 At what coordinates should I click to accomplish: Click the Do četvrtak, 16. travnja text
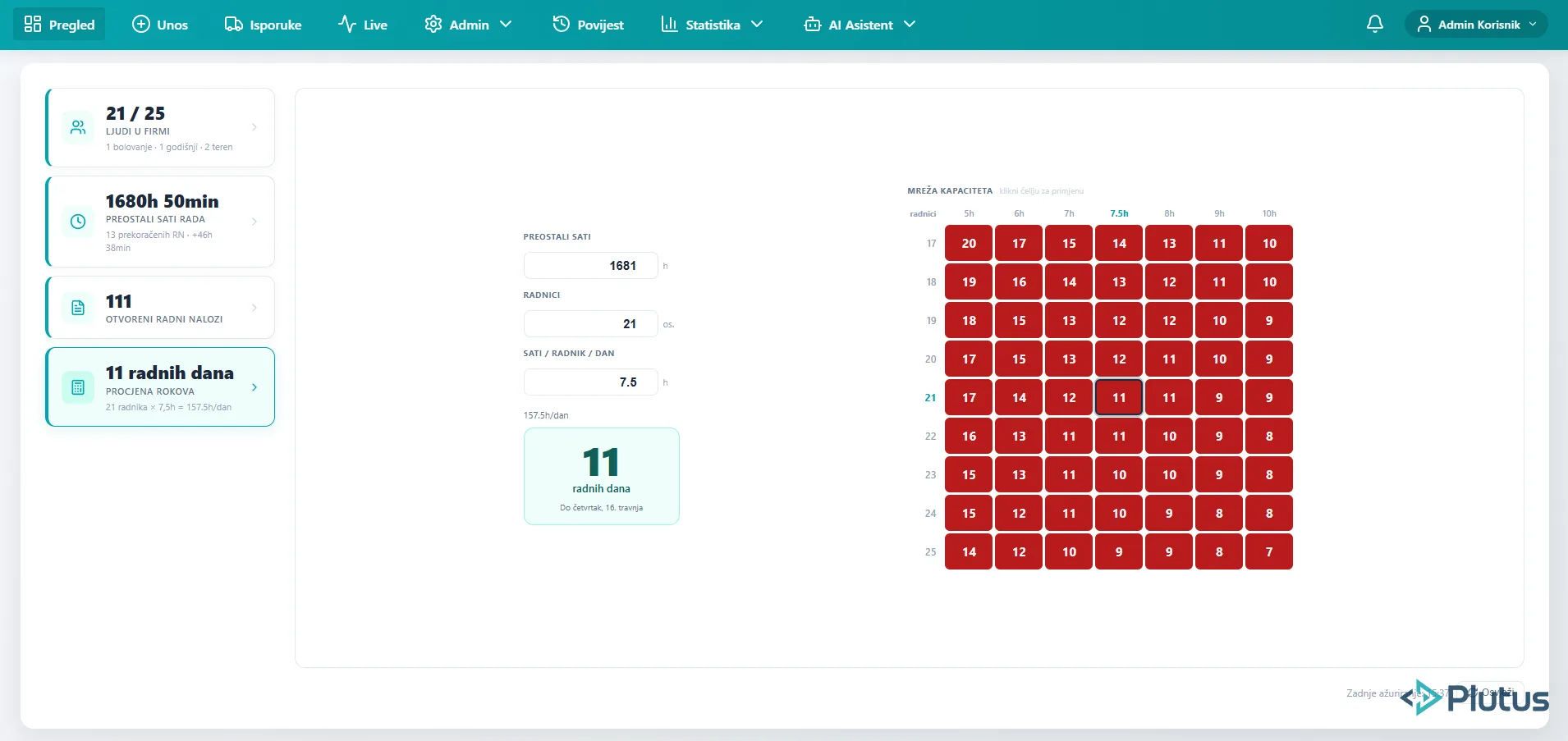coord(601,508)
